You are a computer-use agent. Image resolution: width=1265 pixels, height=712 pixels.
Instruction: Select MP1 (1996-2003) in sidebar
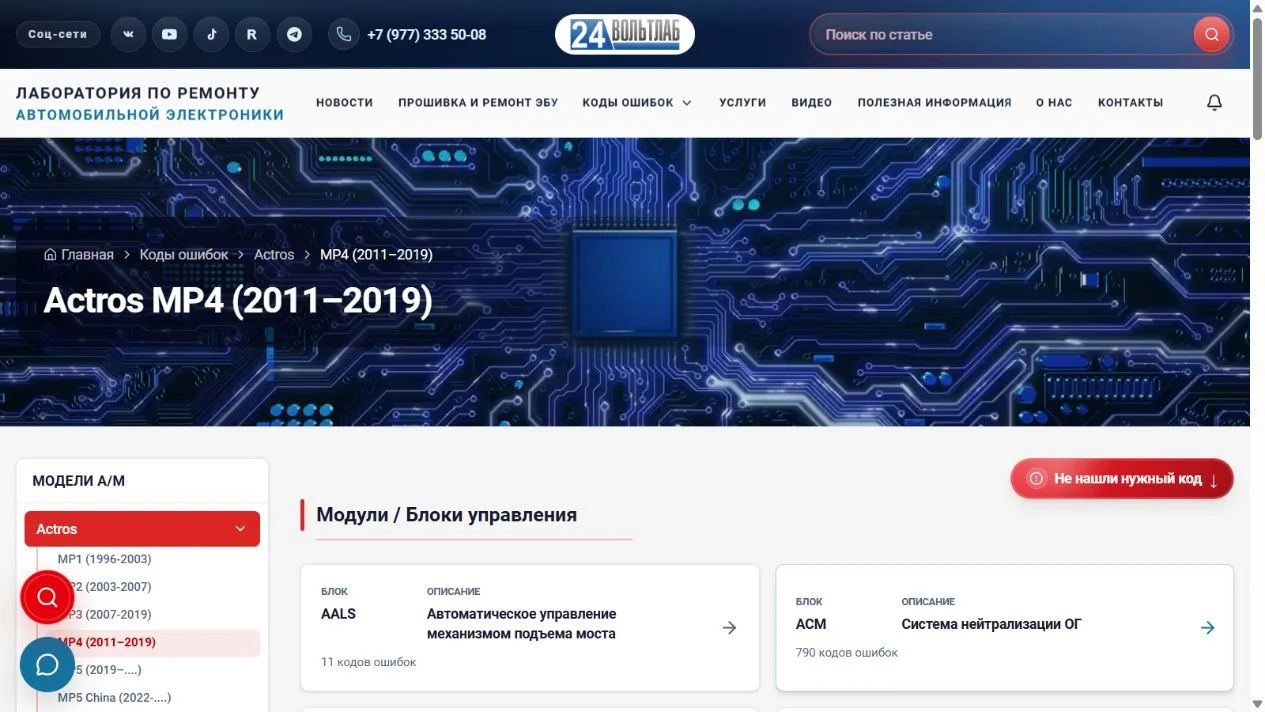(x=105, y=559)
